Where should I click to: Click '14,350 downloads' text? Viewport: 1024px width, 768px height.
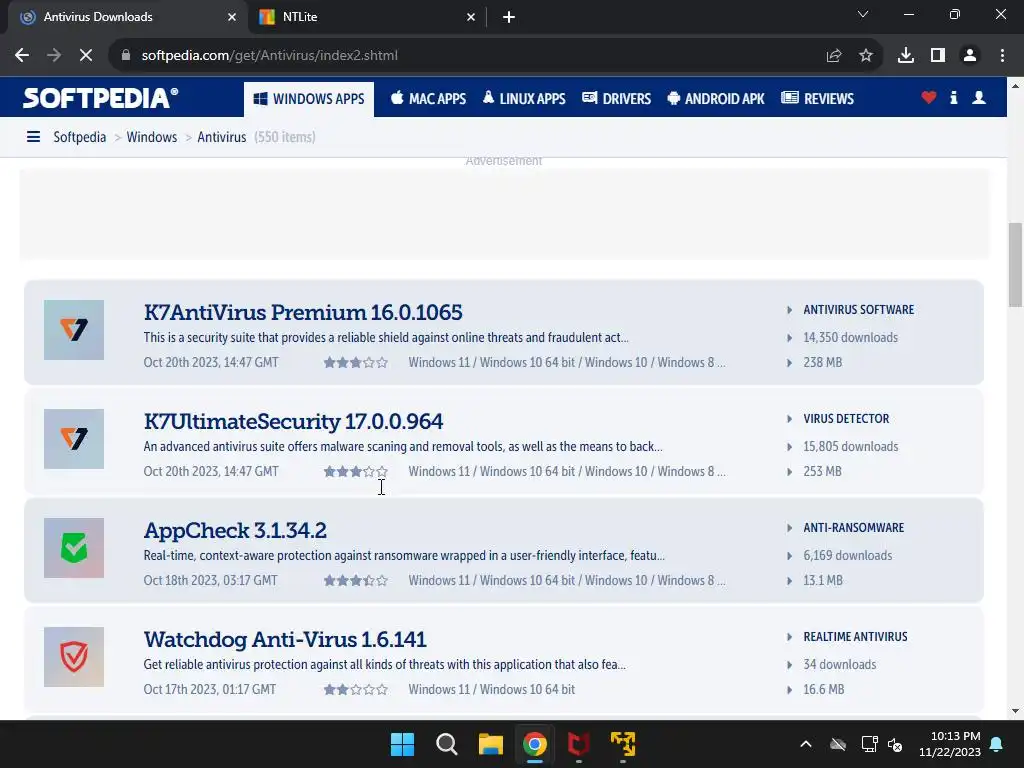point(850,338)
